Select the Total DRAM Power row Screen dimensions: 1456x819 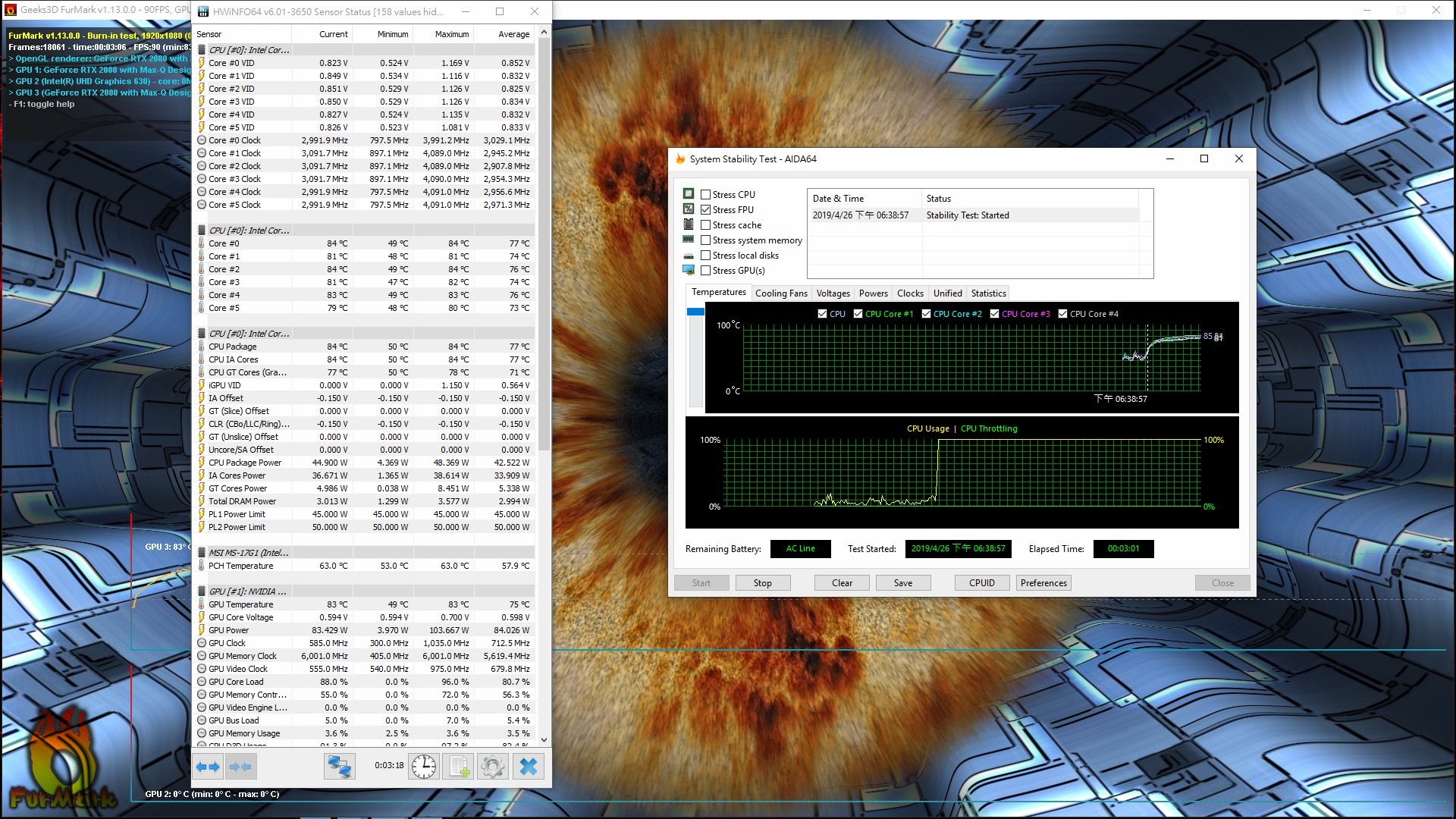tap(365, 501)
